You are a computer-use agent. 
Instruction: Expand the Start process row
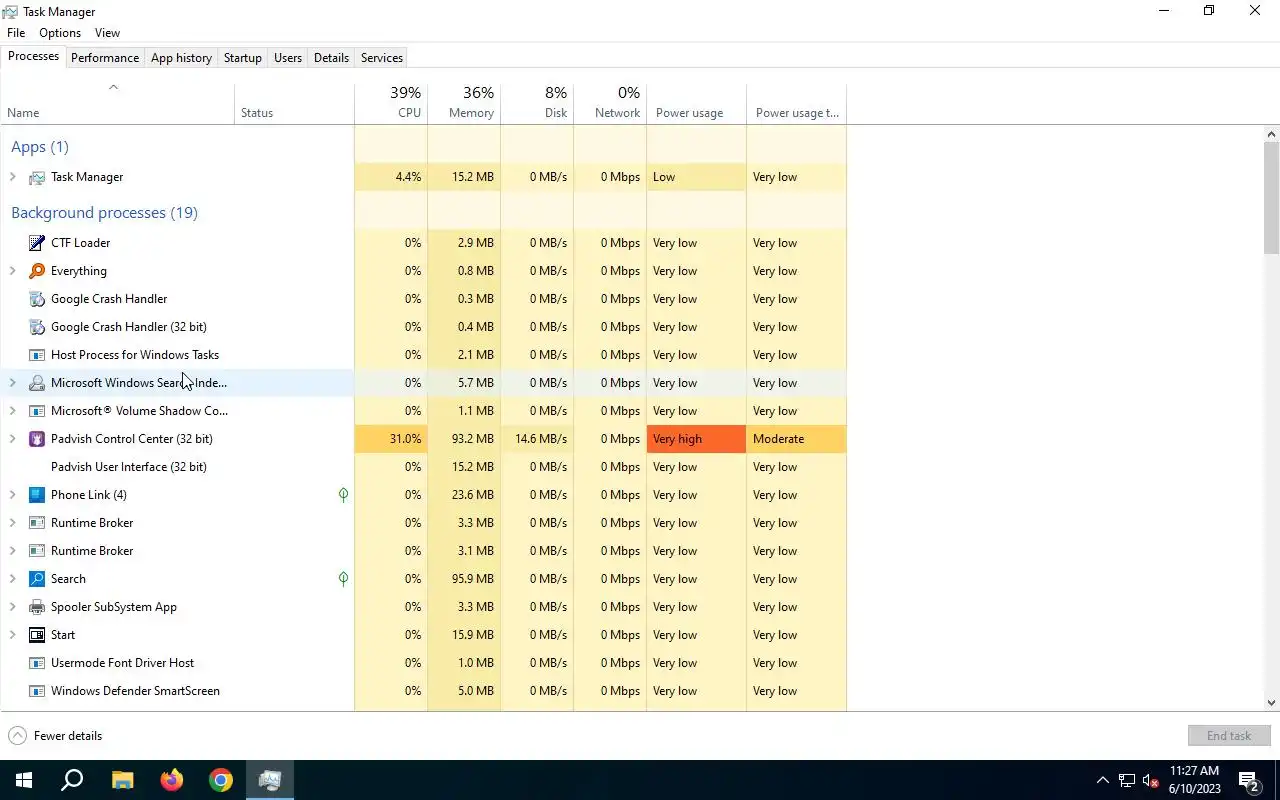tap(12, 635)
